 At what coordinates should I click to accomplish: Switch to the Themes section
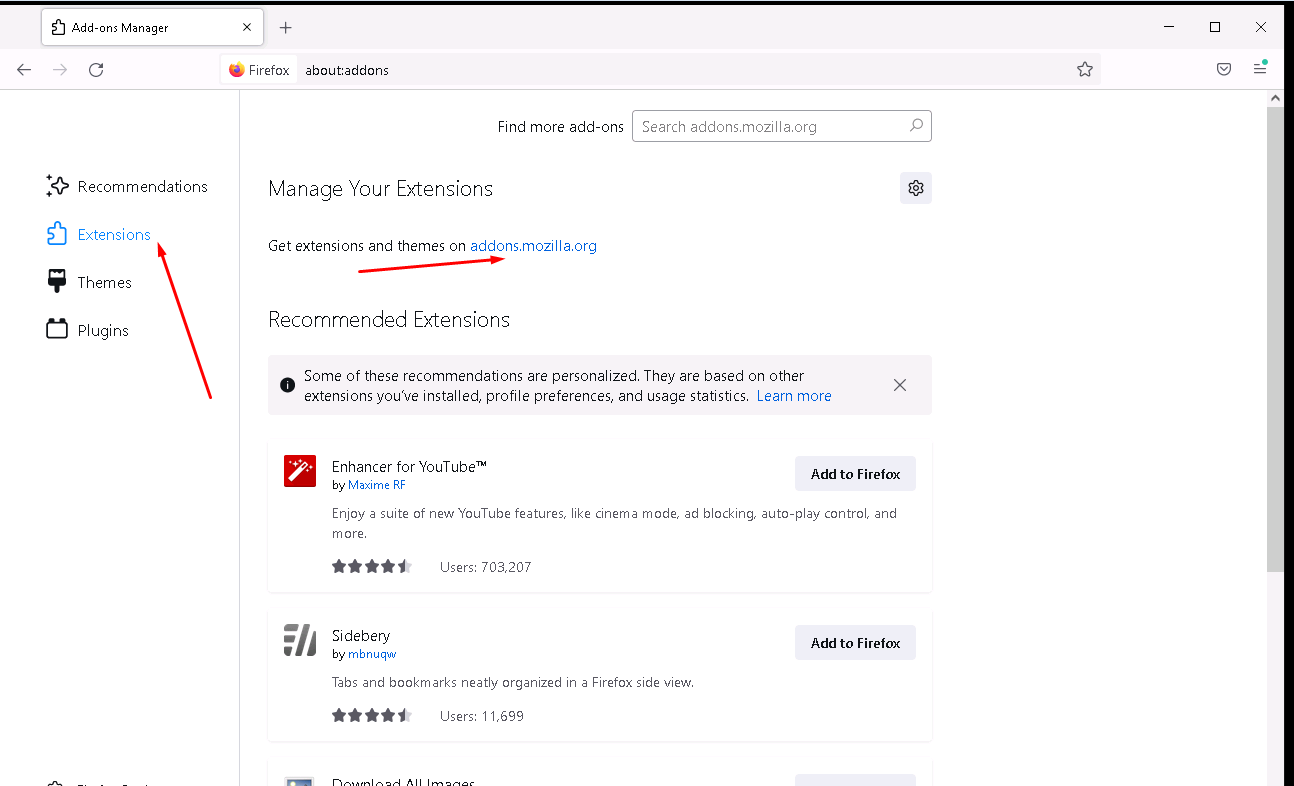[90, 282]
